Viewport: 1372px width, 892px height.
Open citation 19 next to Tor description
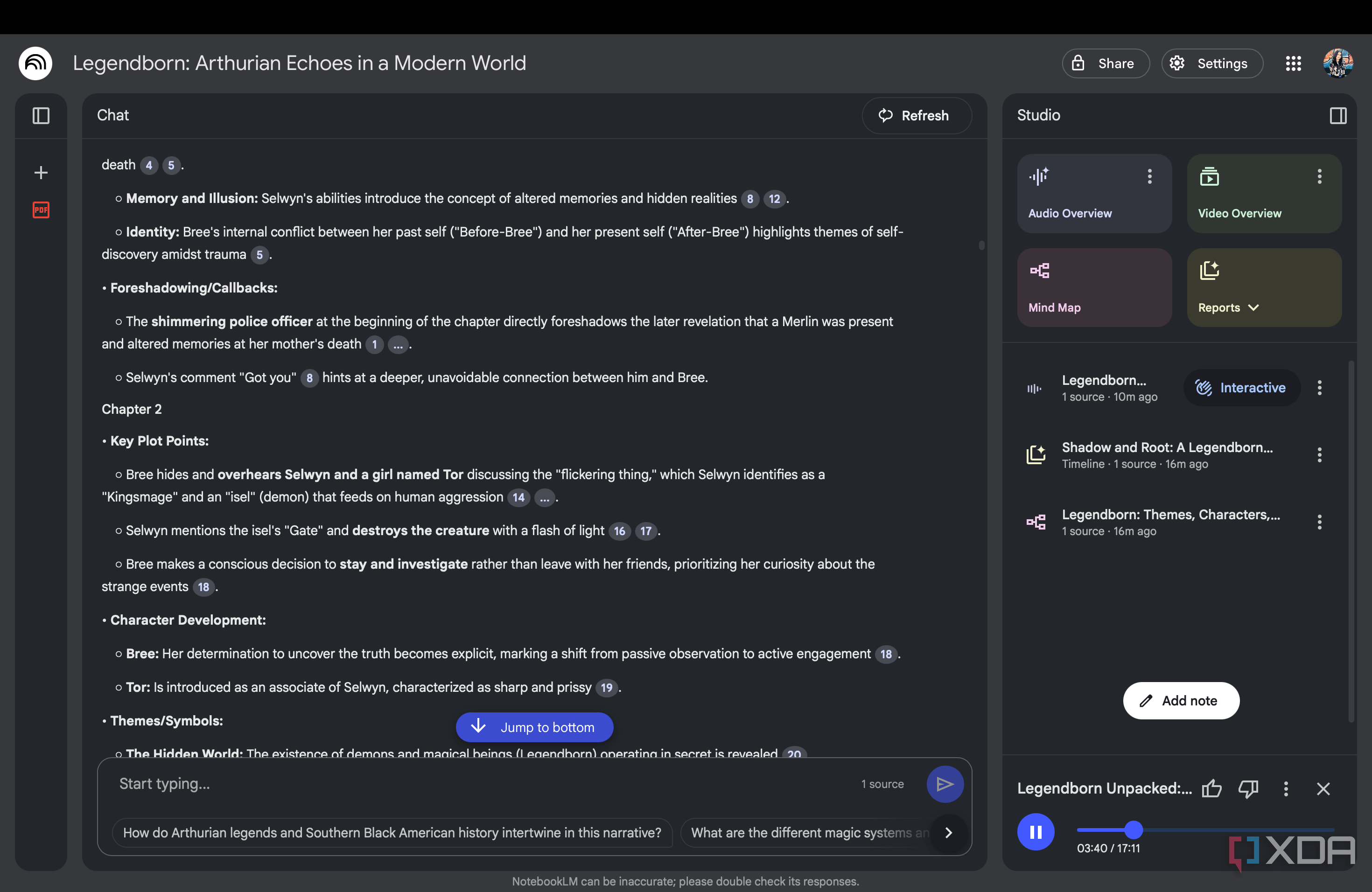(607, 688)
